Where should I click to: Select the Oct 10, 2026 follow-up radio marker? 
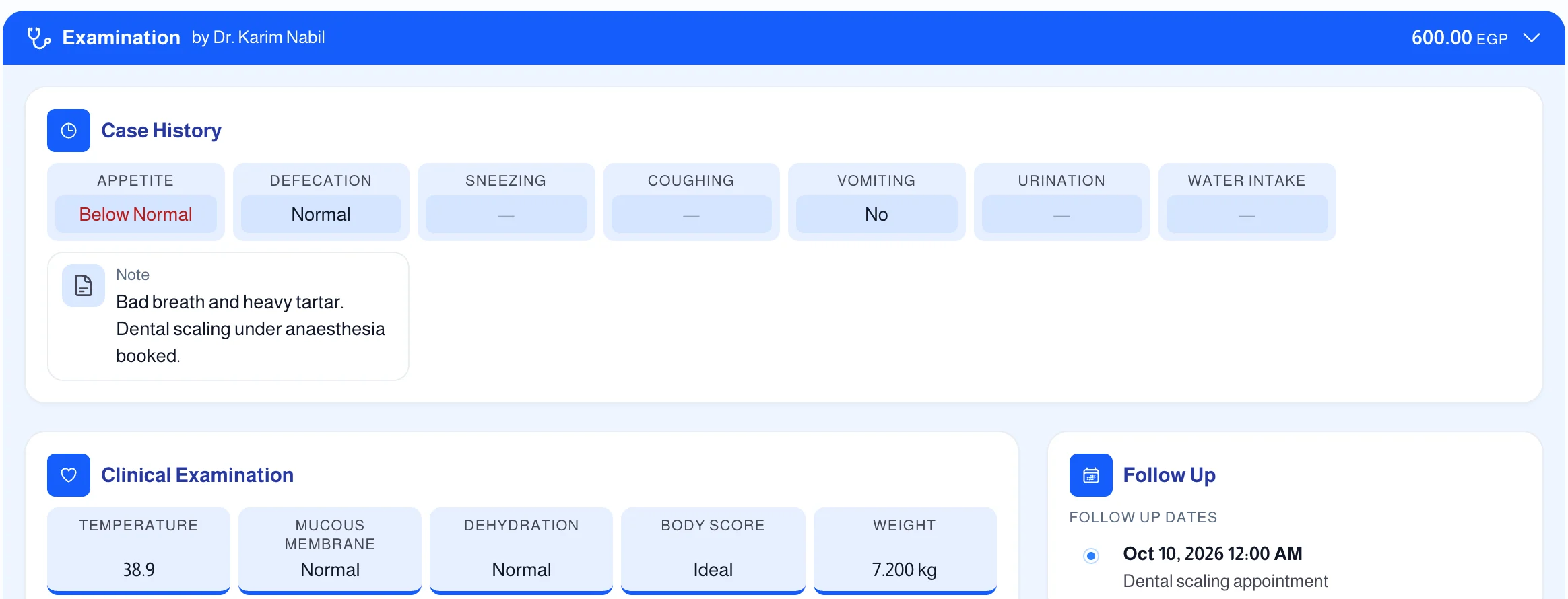point(1091,556)
